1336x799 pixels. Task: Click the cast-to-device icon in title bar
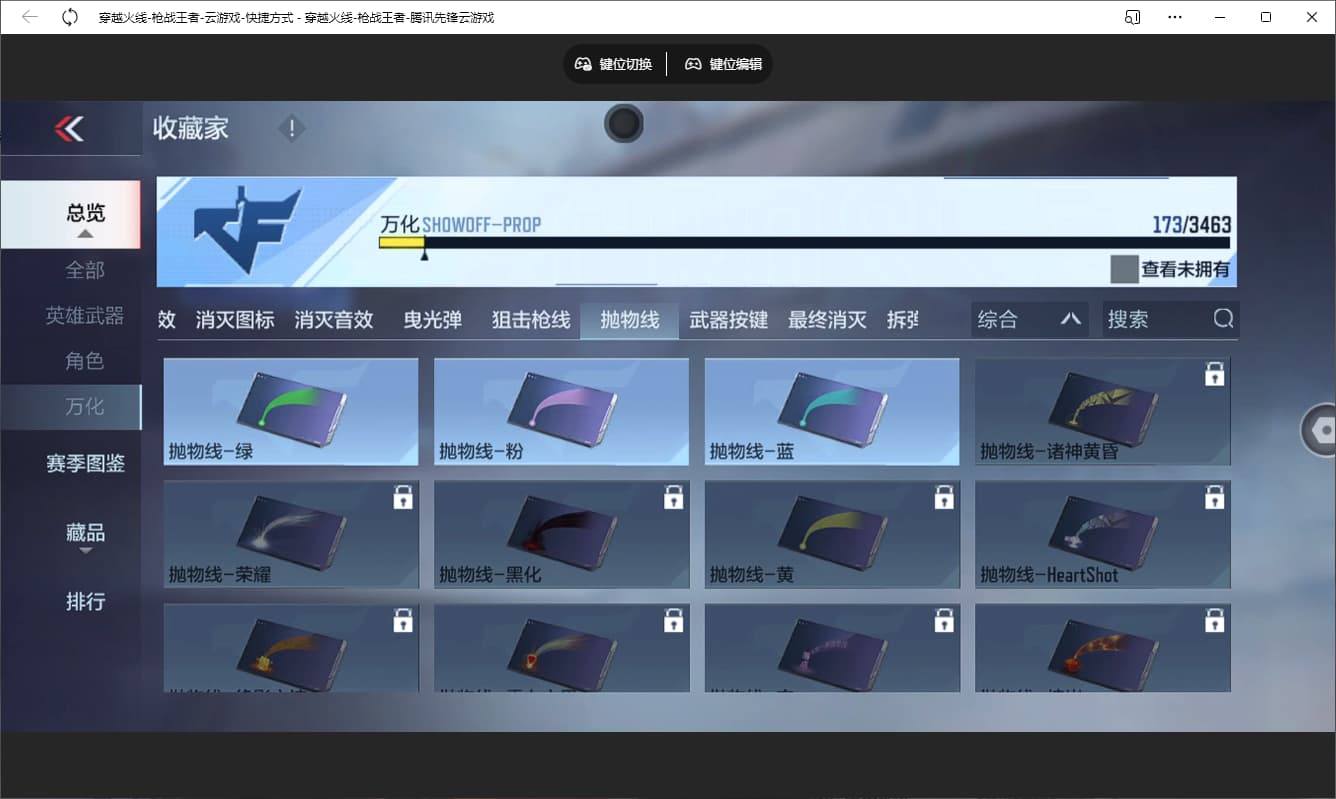pos(1132,16)
